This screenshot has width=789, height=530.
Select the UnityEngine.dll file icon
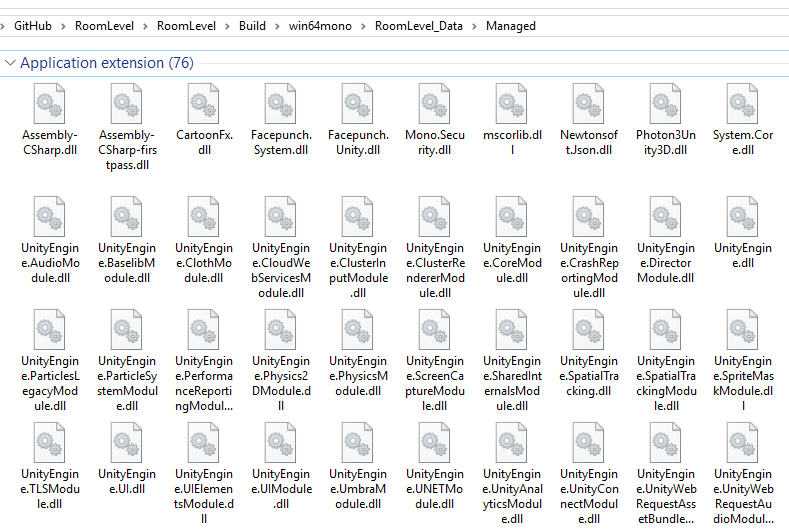pyautogui.click(x=742, y=216)
